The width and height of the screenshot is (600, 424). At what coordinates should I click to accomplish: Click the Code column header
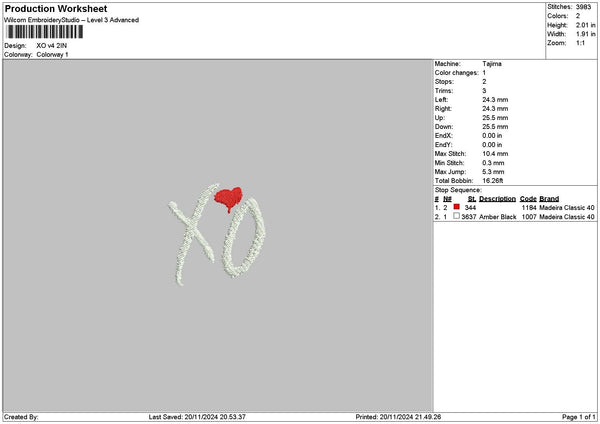pyautogui.click(x=528, y=199)
